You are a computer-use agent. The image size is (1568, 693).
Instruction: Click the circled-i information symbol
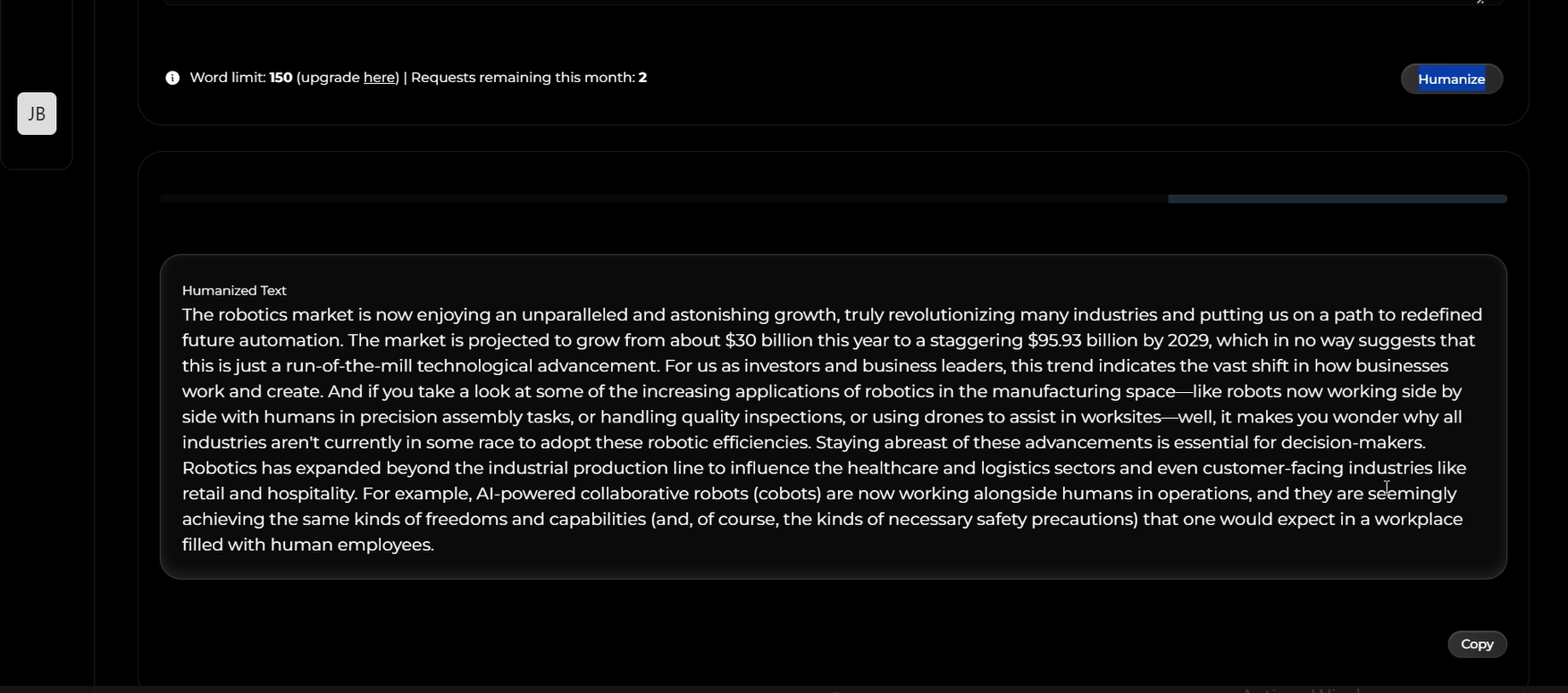(172, 78)
